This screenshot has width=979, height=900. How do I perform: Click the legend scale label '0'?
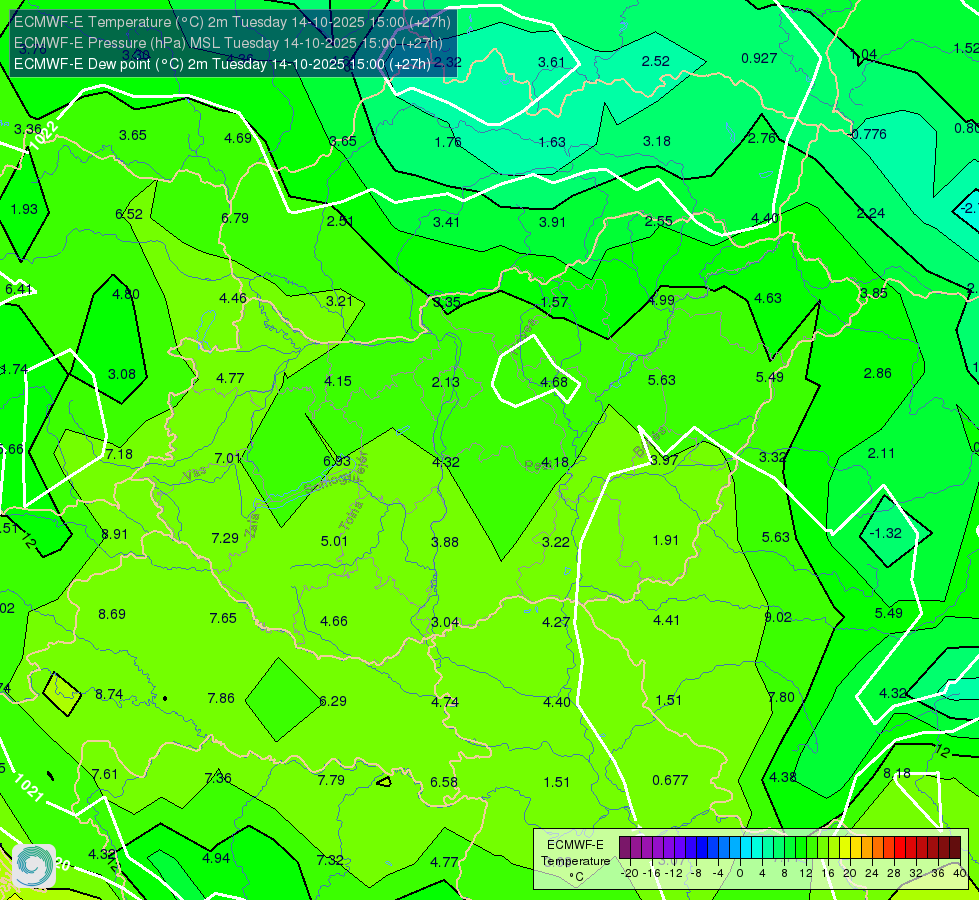[x=740, y=873]
